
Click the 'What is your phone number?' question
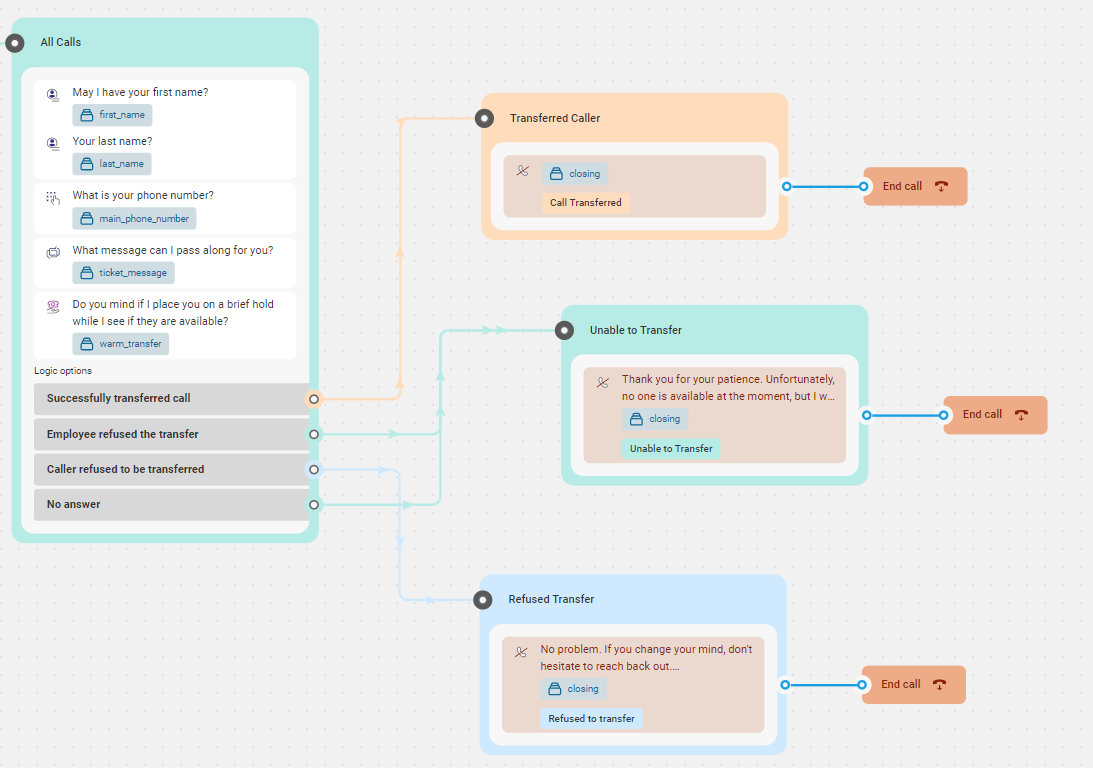point(143,196)
